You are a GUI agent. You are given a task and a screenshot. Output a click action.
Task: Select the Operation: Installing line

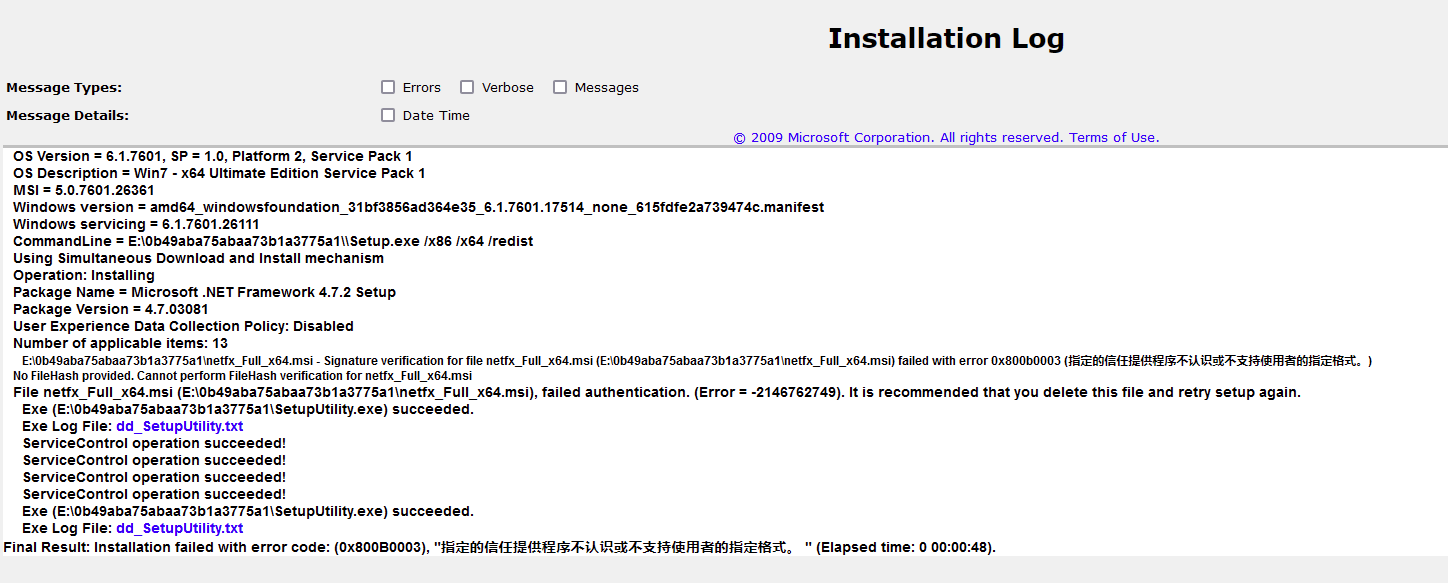click(84, 275)
